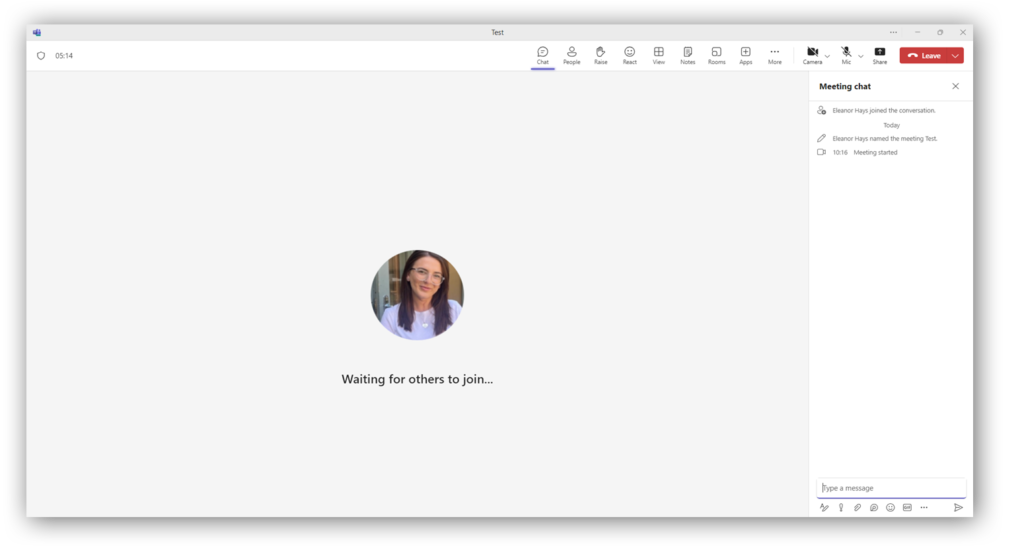Image resolution: width=1024 pixels, height=556 pixels.
Task: Click the 'Meeting chat' panel heading
Action: (x=844, y=86)
